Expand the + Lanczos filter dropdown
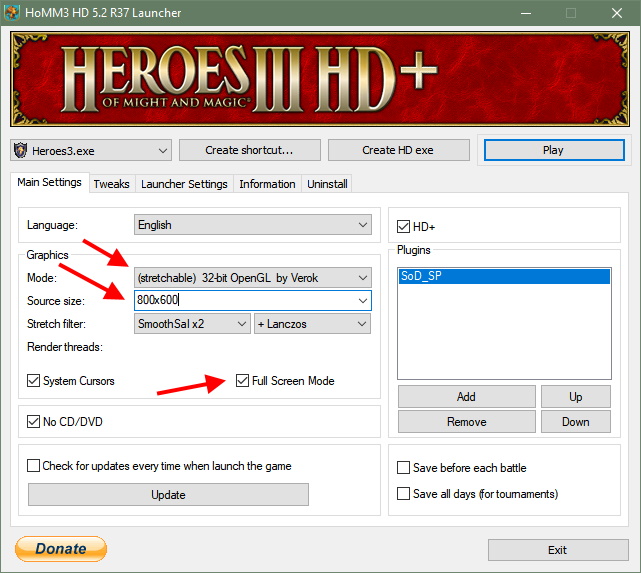The image size is (641, 573). pos(312,324)
